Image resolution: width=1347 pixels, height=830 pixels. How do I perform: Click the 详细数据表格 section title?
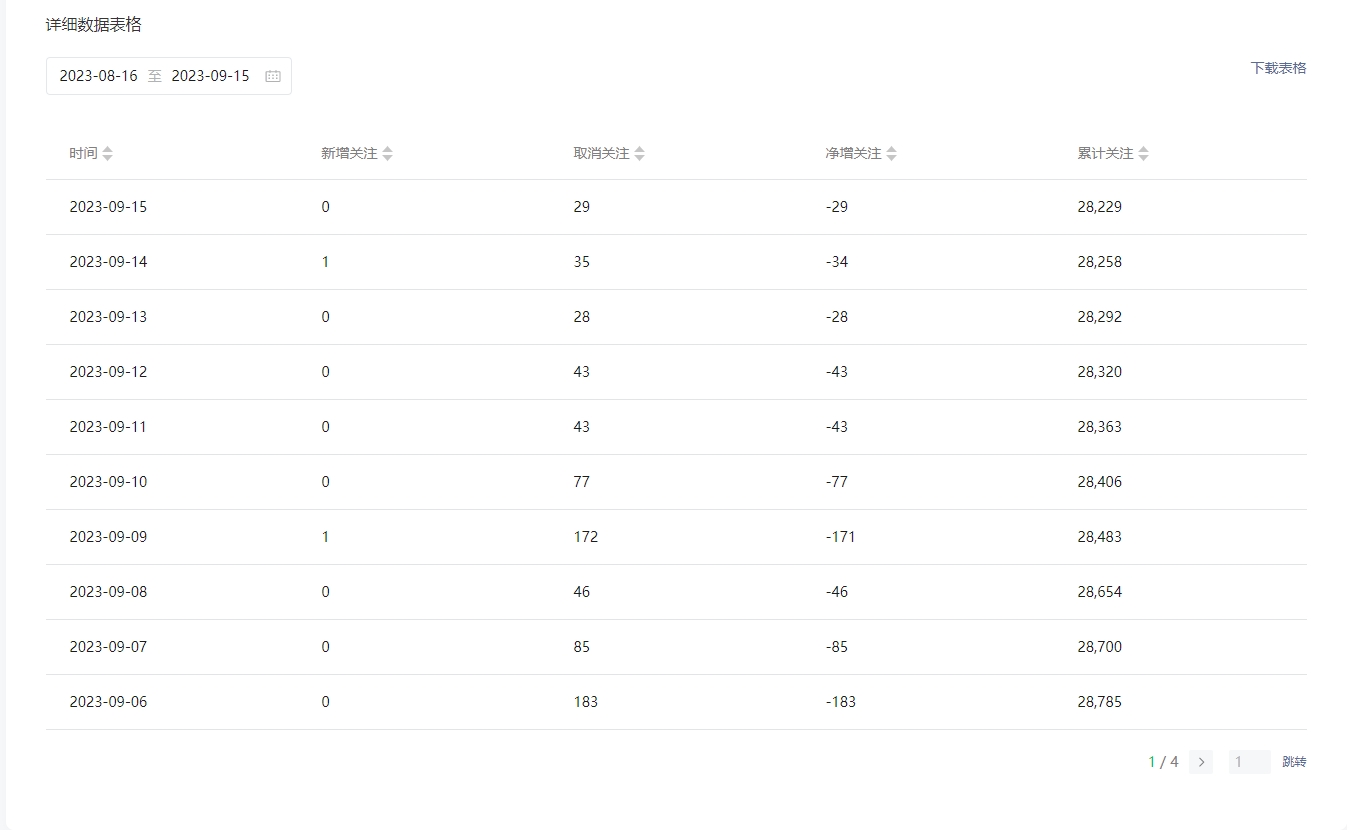point(94,25)
